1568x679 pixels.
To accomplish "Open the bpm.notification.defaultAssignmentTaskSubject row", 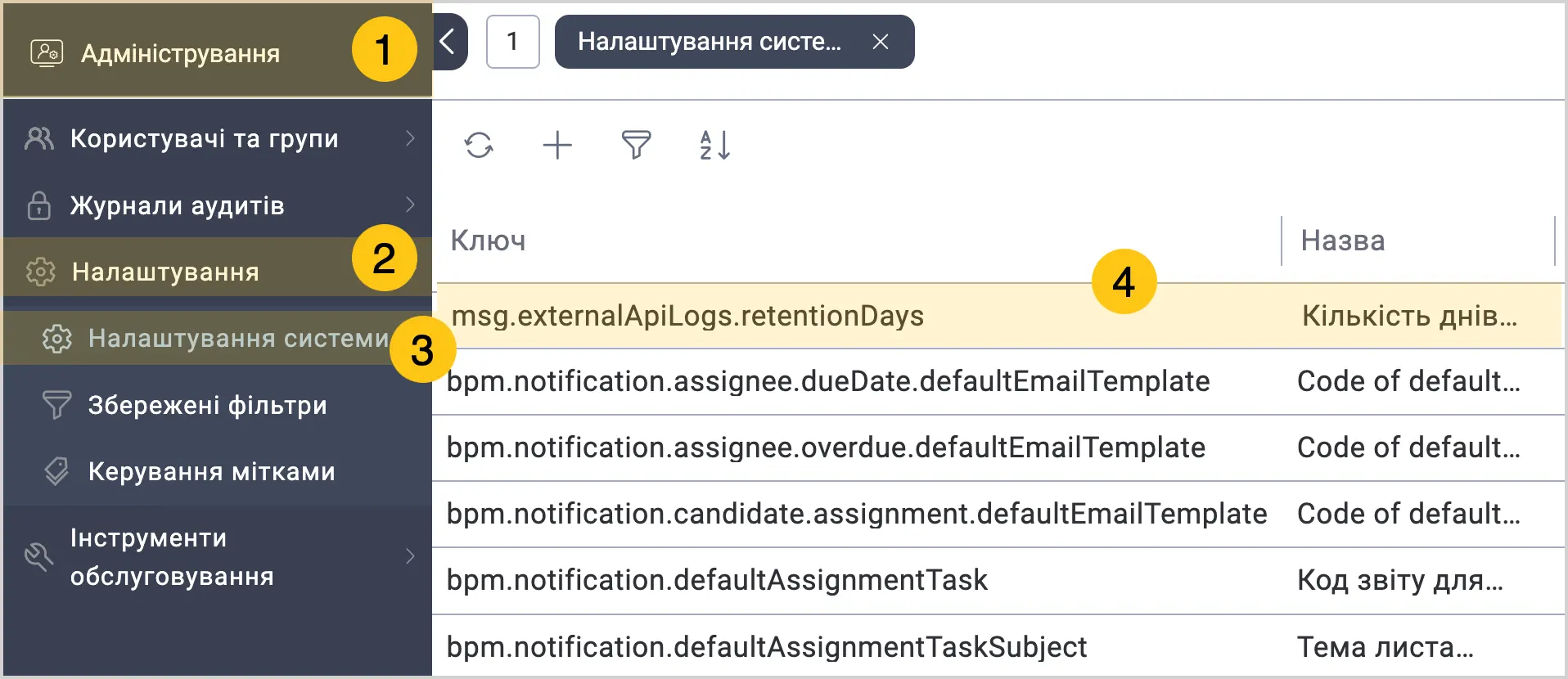I will 766,646.
